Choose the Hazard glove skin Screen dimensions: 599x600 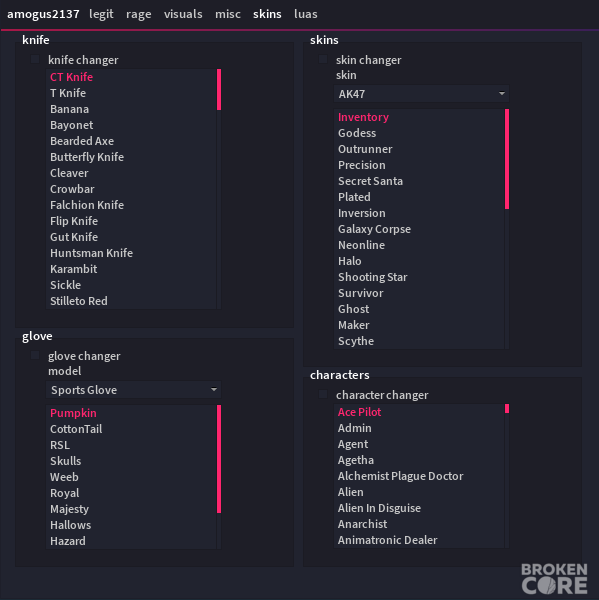coord(131,541)
